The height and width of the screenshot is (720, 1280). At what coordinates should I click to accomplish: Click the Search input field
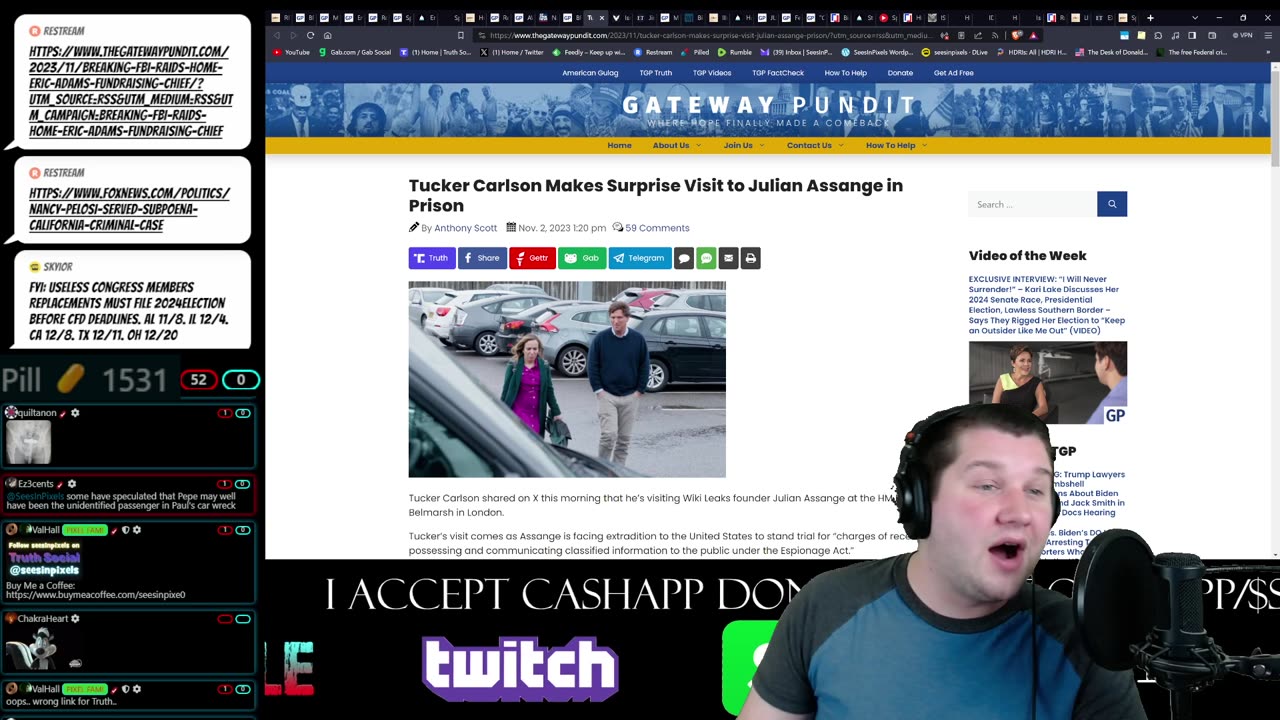(1032, 204)
